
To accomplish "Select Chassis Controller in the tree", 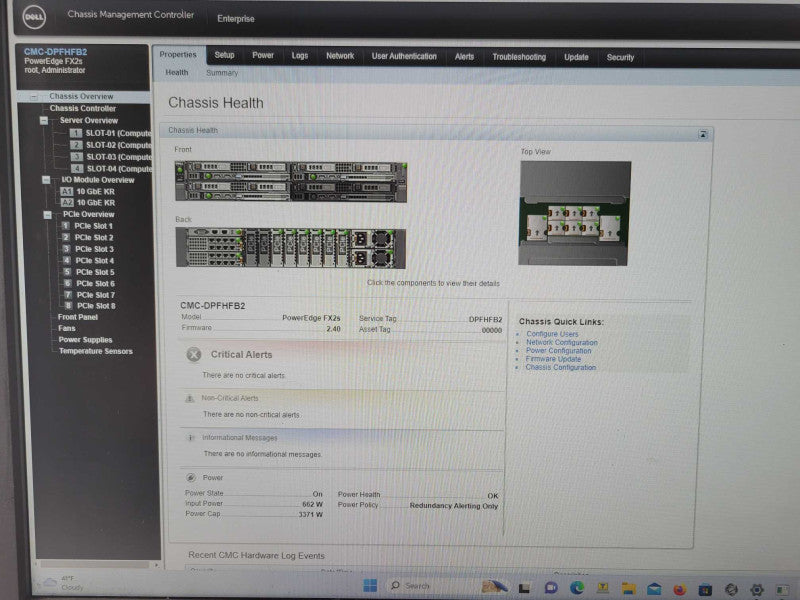I will pos(83,108).
